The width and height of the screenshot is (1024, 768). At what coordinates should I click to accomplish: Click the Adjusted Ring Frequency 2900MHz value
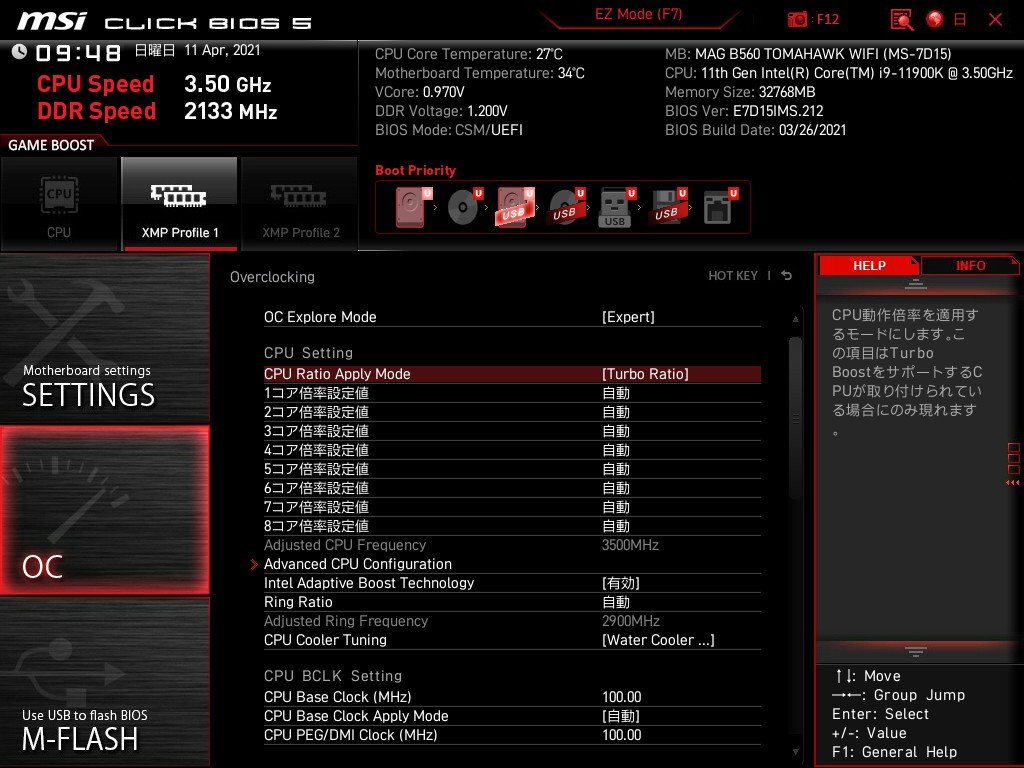pos(631,621)
